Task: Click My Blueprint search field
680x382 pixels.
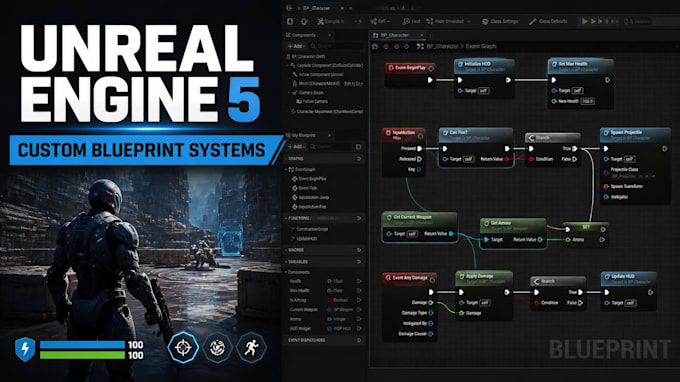Action: (x=330, y=147)
